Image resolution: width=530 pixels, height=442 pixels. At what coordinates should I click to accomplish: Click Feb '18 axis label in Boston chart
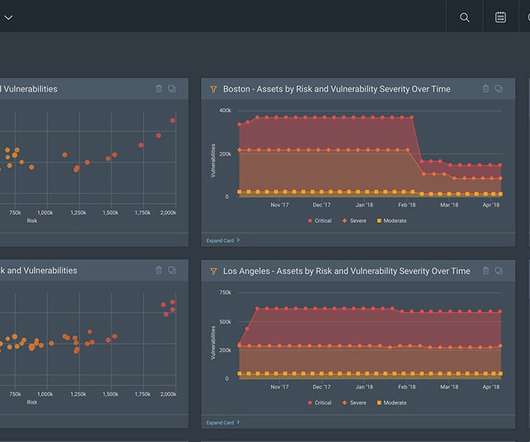coord(407,205)
